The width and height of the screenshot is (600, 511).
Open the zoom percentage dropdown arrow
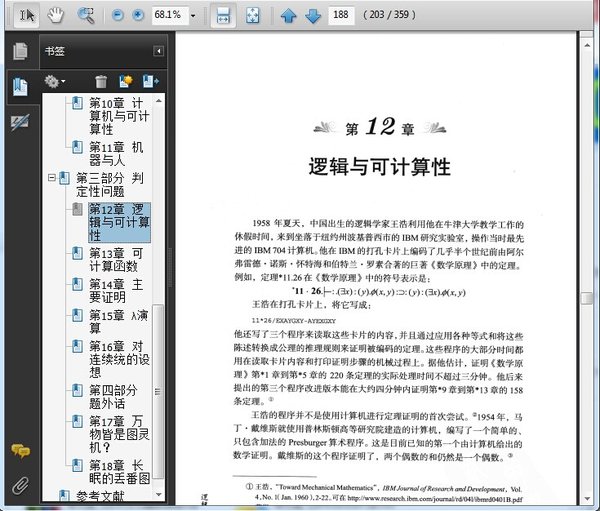[x=193, y=15]
